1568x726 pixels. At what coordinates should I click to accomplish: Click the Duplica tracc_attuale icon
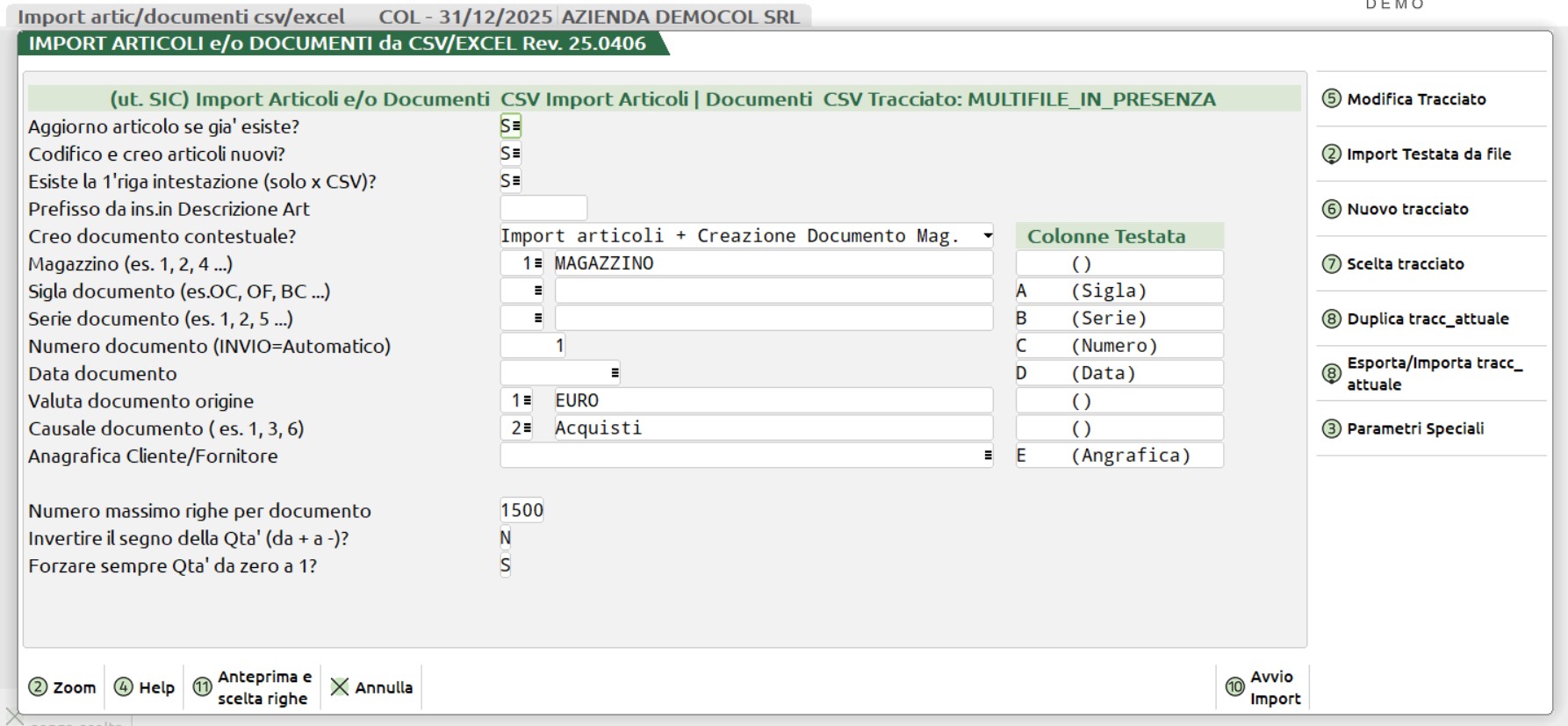pyautogui.click(x=1331, y=319)
